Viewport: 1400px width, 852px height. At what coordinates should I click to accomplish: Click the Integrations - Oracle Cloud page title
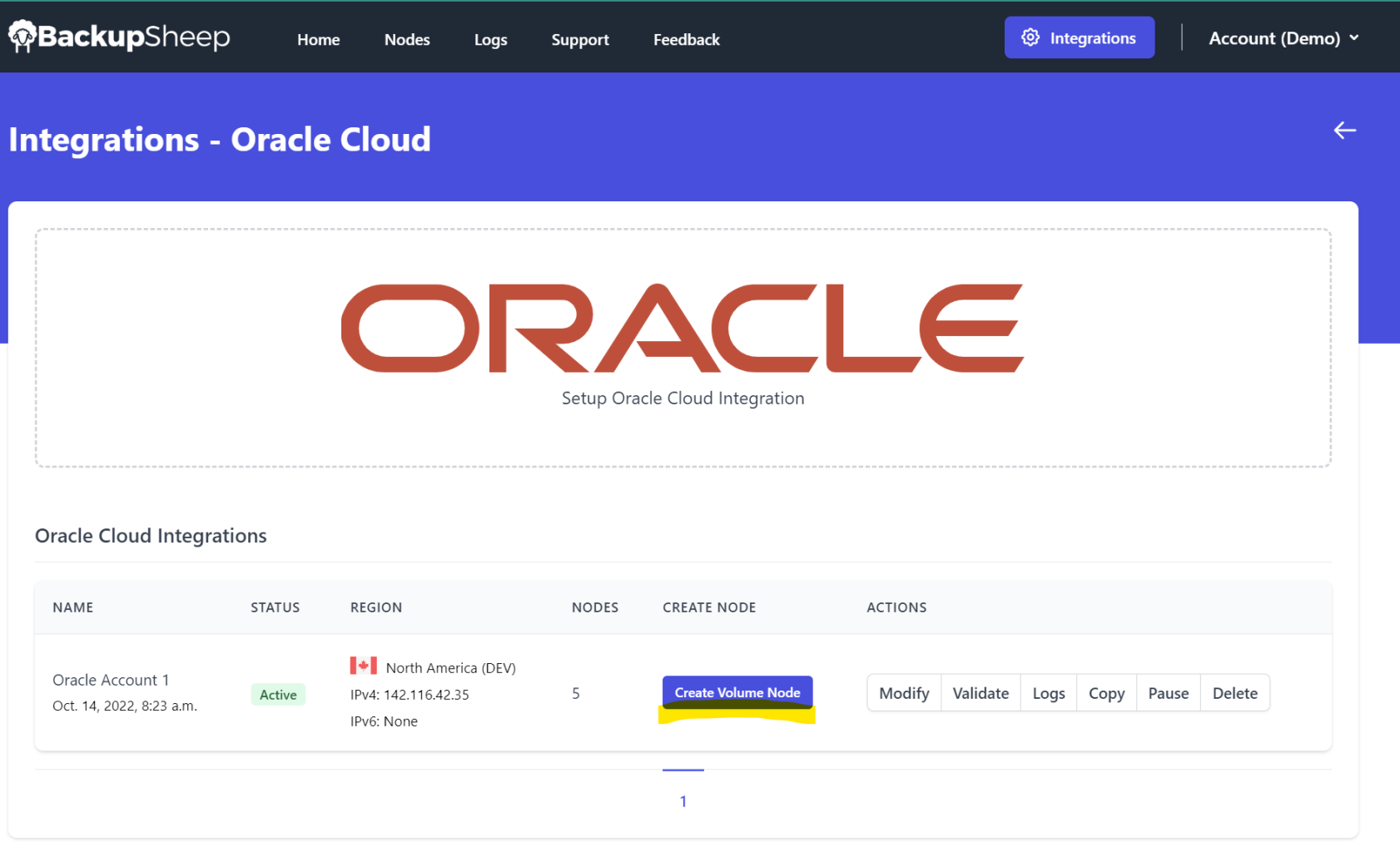coord(220,139)
